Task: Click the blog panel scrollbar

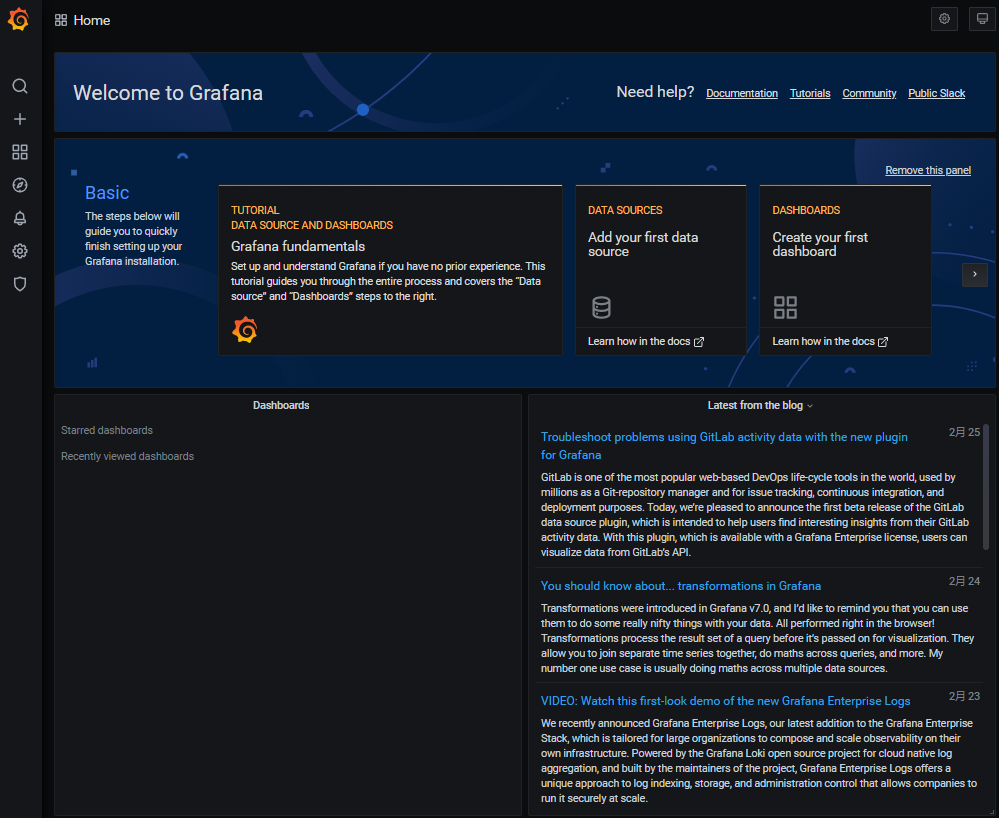Action: (986, 487)
